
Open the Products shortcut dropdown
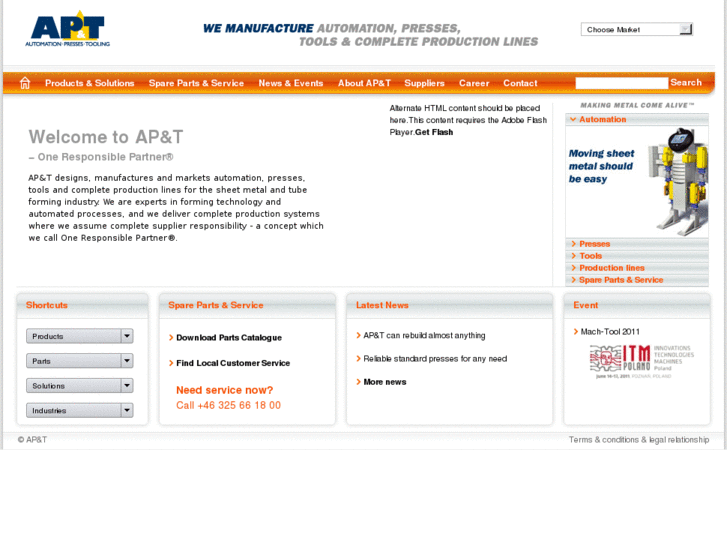coord(80,336)
